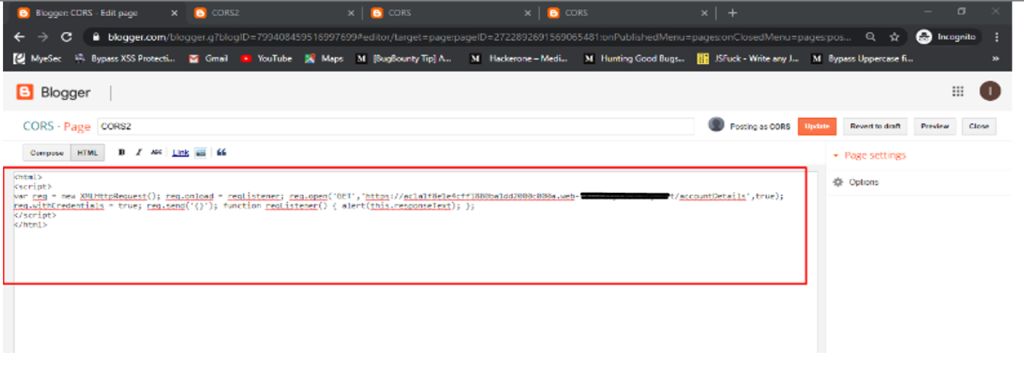Preview the page
1024x374 pixels.
935,127
